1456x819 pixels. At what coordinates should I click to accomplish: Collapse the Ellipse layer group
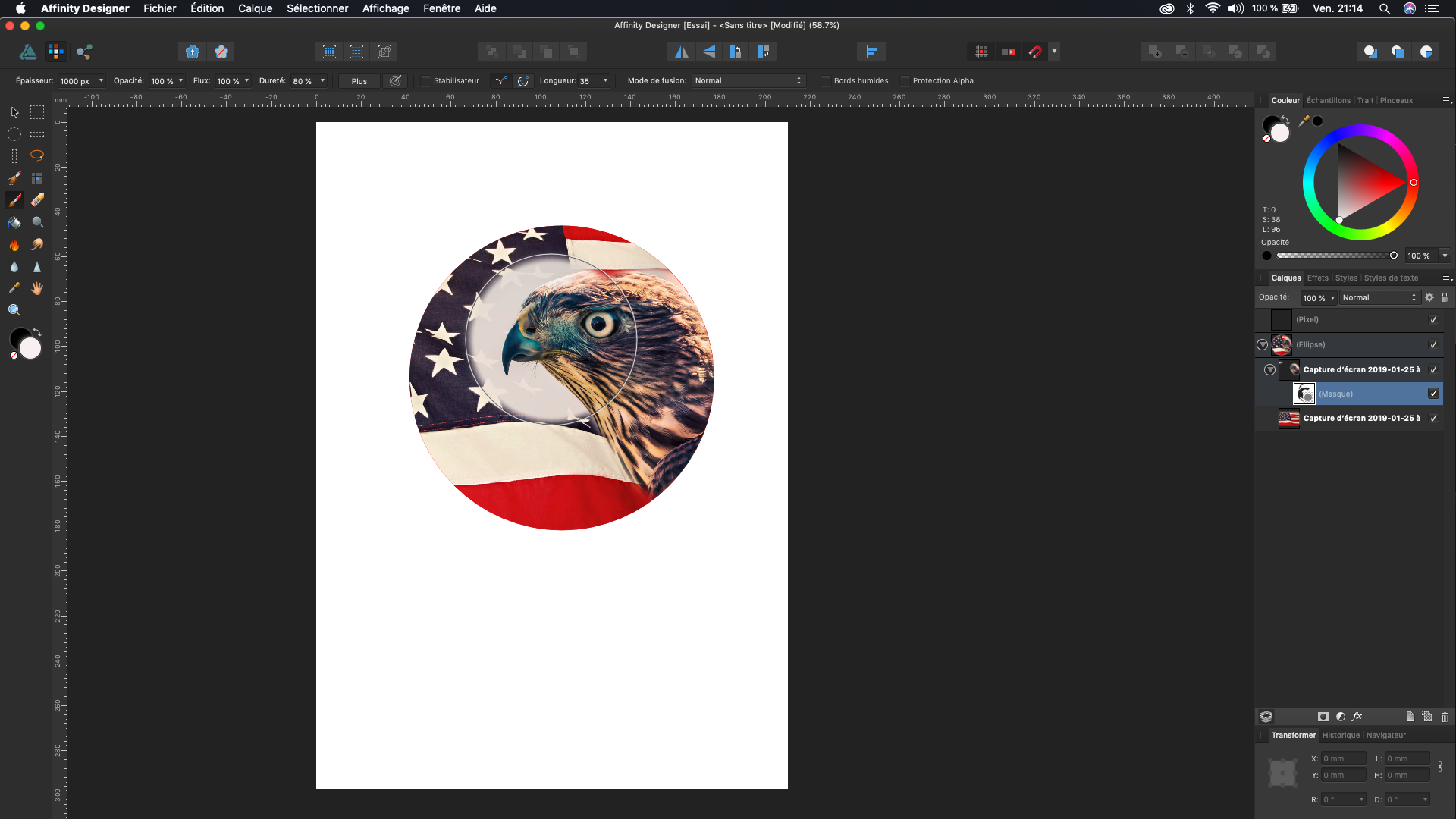tap(1263, 344)
